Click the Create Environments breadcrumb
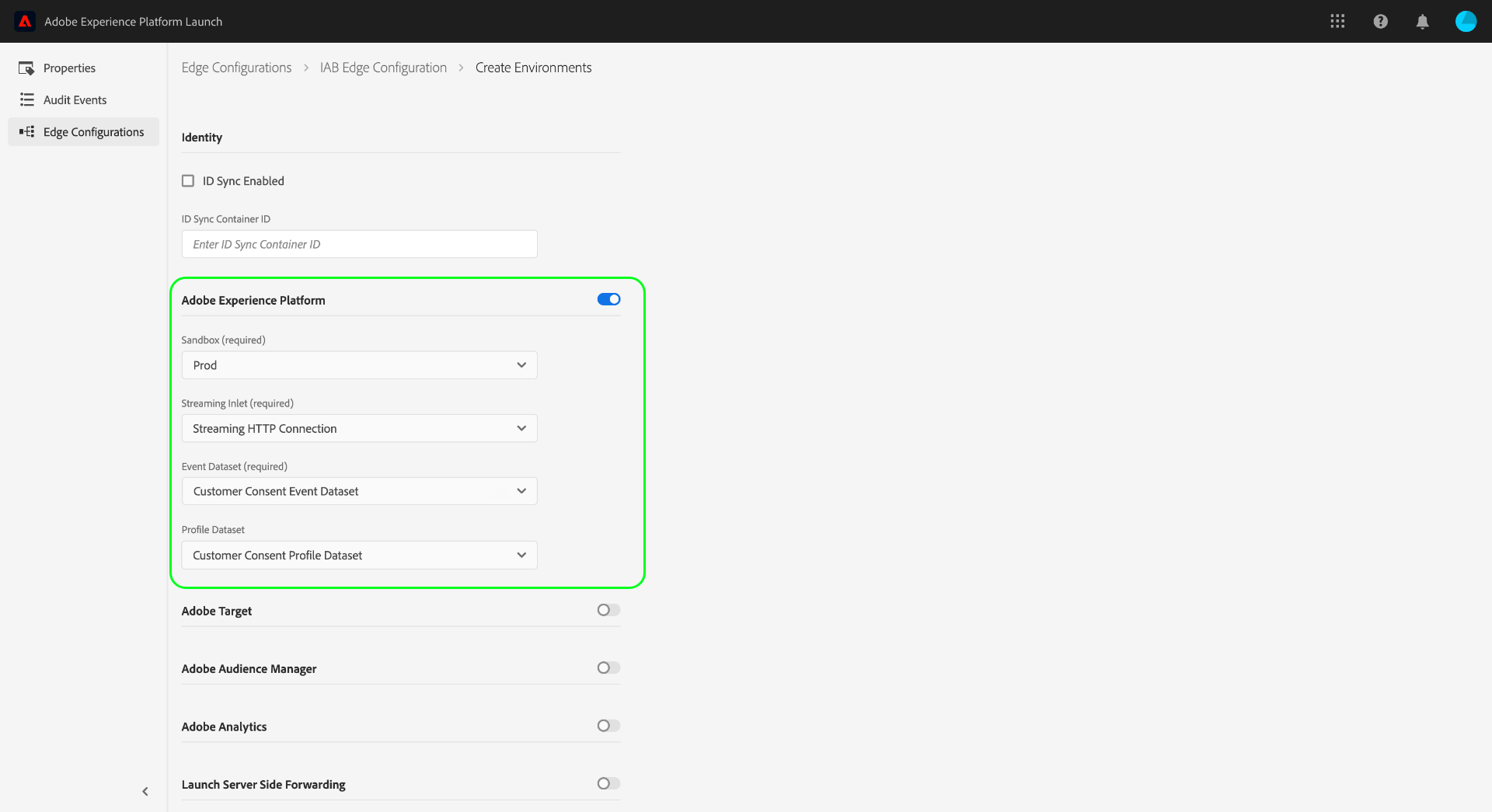The image size is (1492, 812). tap(533, 68)
